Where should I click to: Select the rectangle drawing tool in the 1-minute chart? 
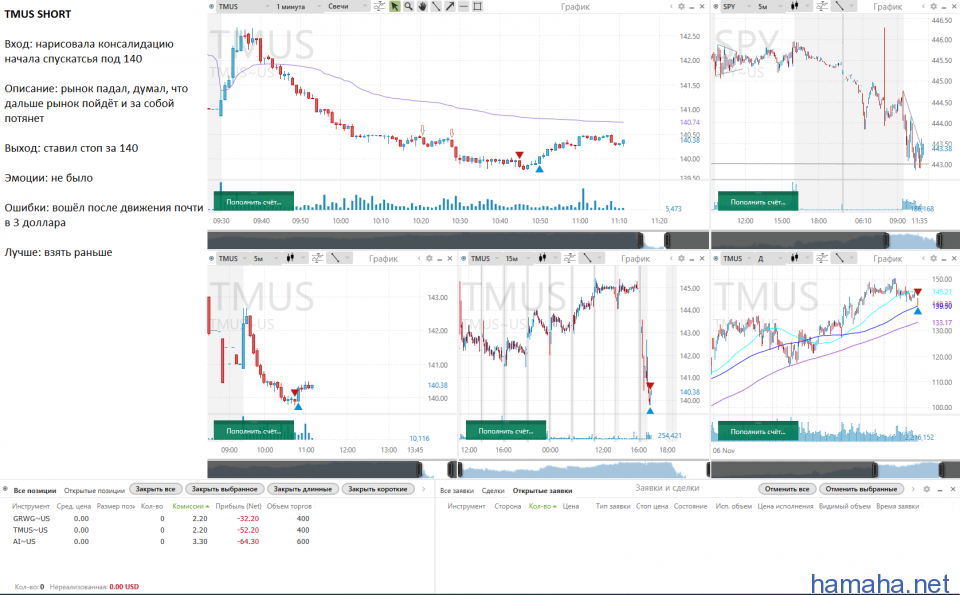[478, 6]
